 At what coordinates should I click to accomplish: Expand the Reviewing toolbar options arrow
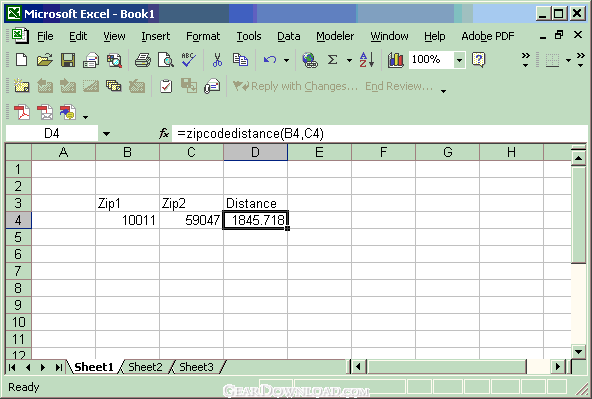(443, 91)
